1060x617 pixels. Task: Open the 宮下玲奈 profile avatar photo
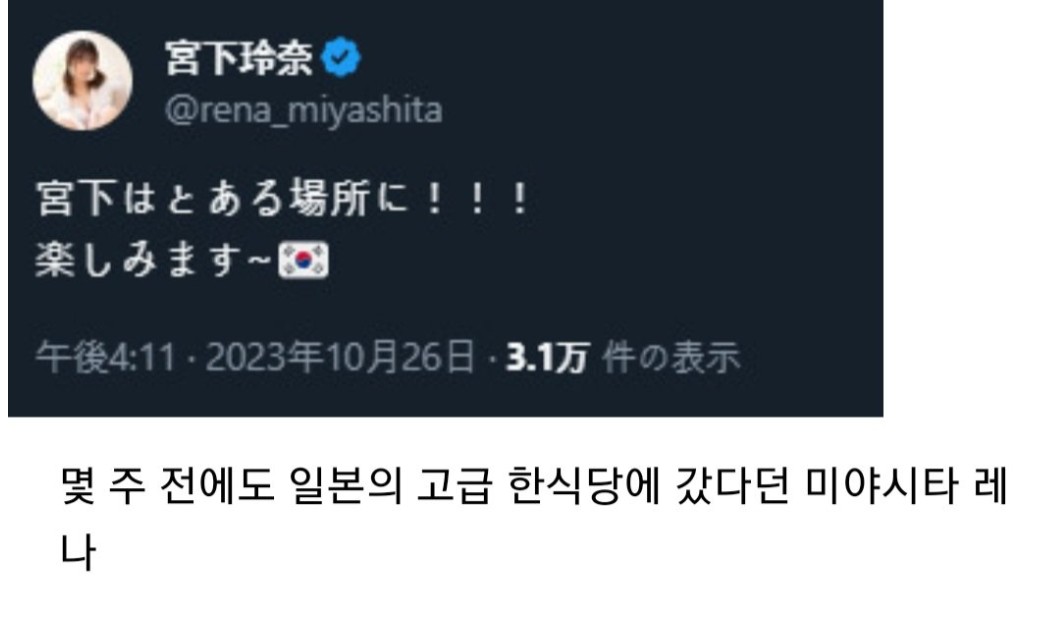tap(82, 80)
